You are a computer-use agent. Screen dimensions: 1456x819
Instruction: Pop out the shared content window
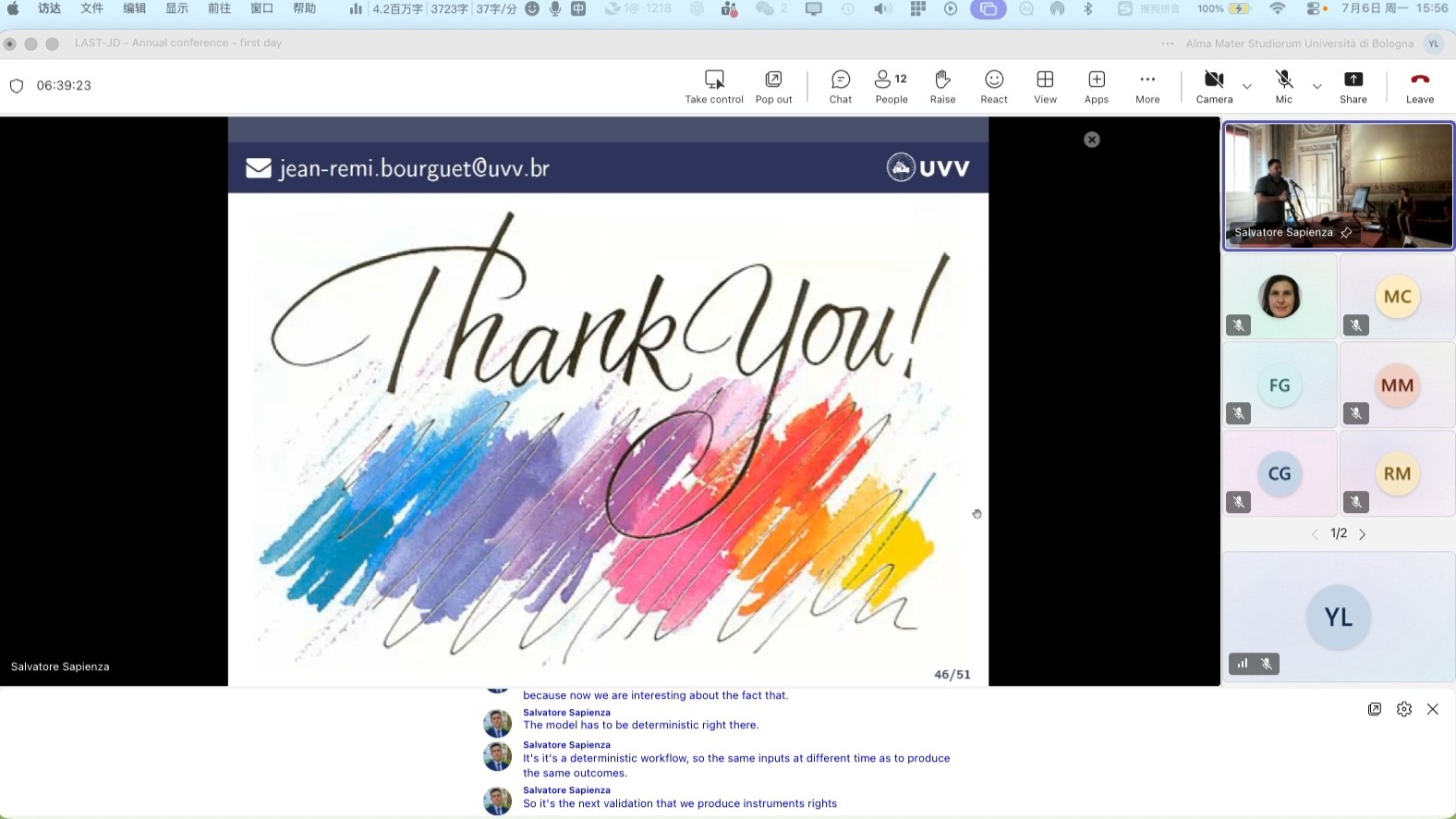point(773,87)
